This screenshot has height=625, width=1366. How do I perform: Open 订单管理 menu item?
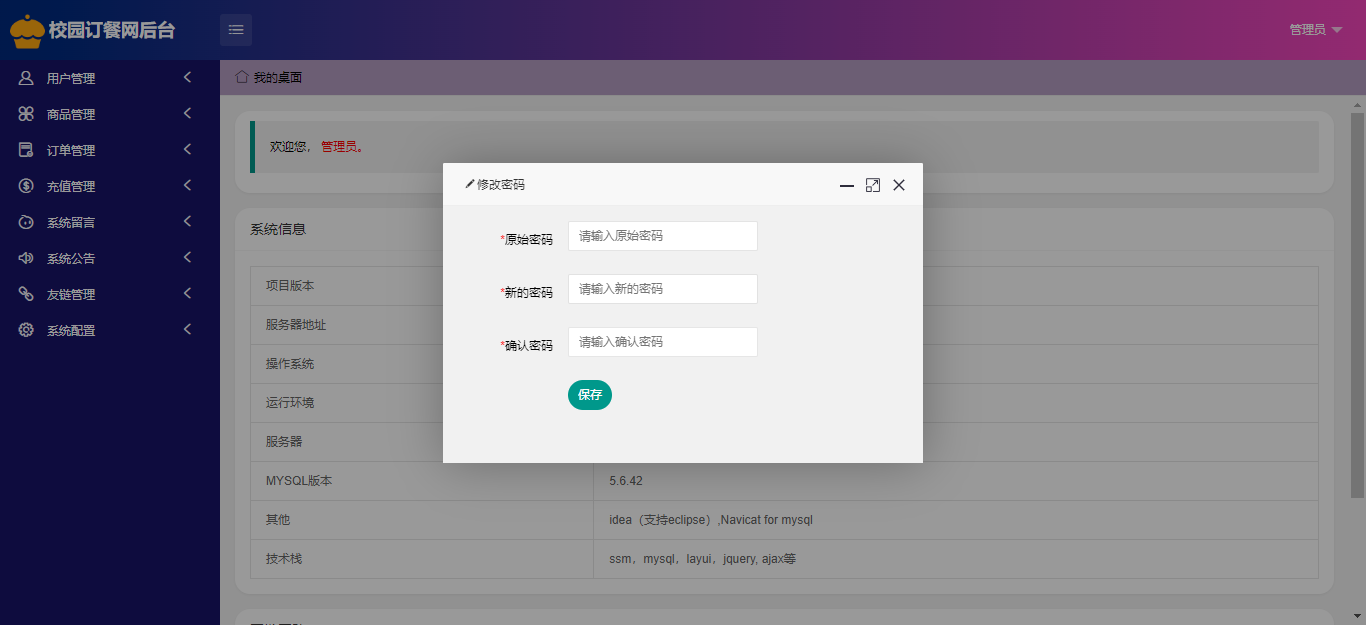tap(110, 150)
